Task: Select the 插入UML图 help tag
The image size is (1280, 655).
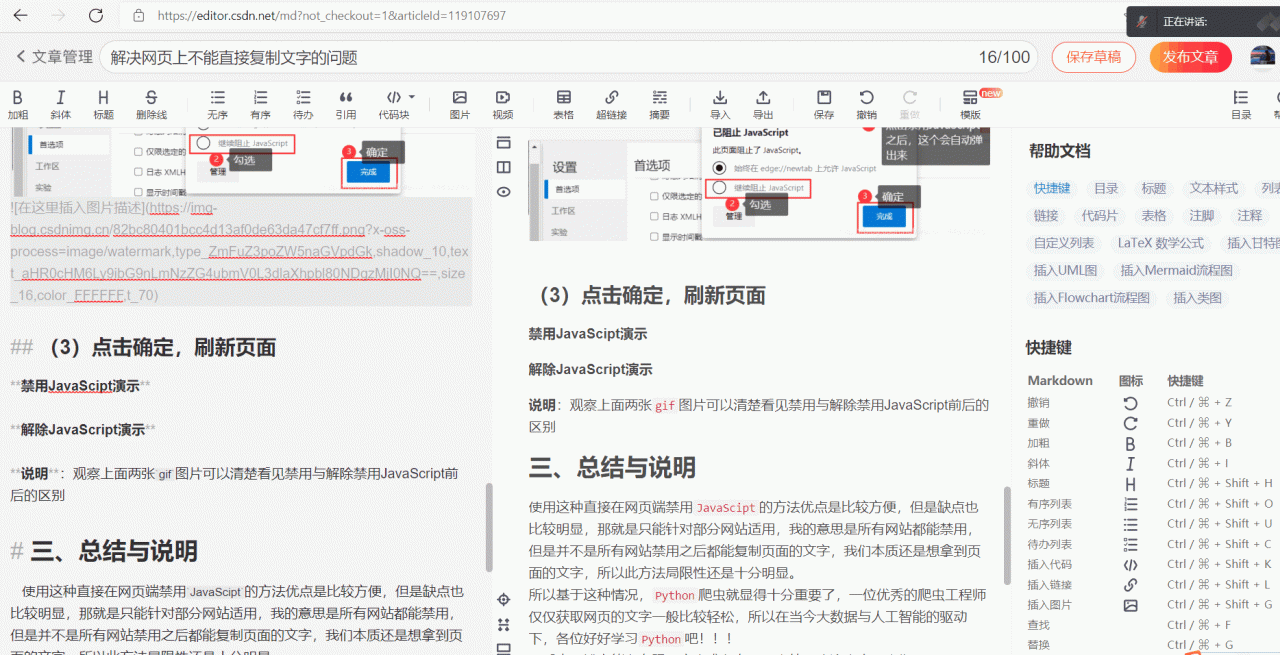Action: tap(1065, 270)
